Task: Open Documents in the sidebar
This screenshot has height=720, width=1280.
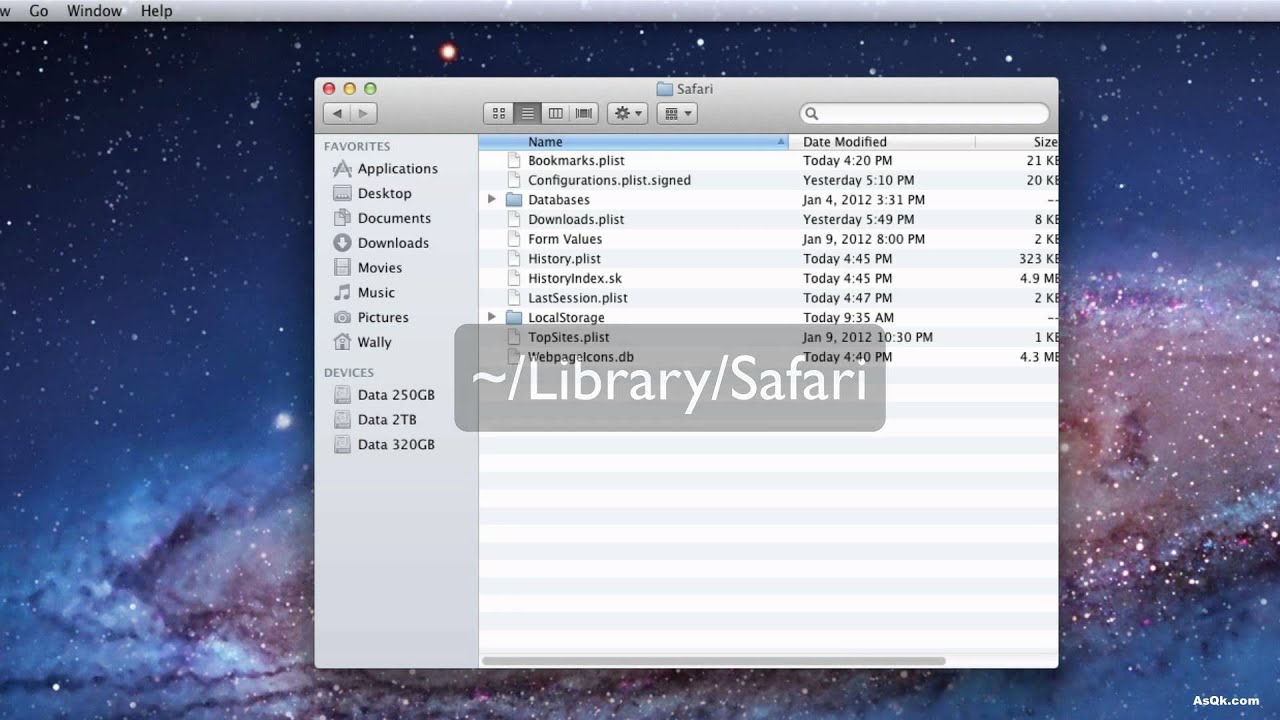Action: (382, 218)
